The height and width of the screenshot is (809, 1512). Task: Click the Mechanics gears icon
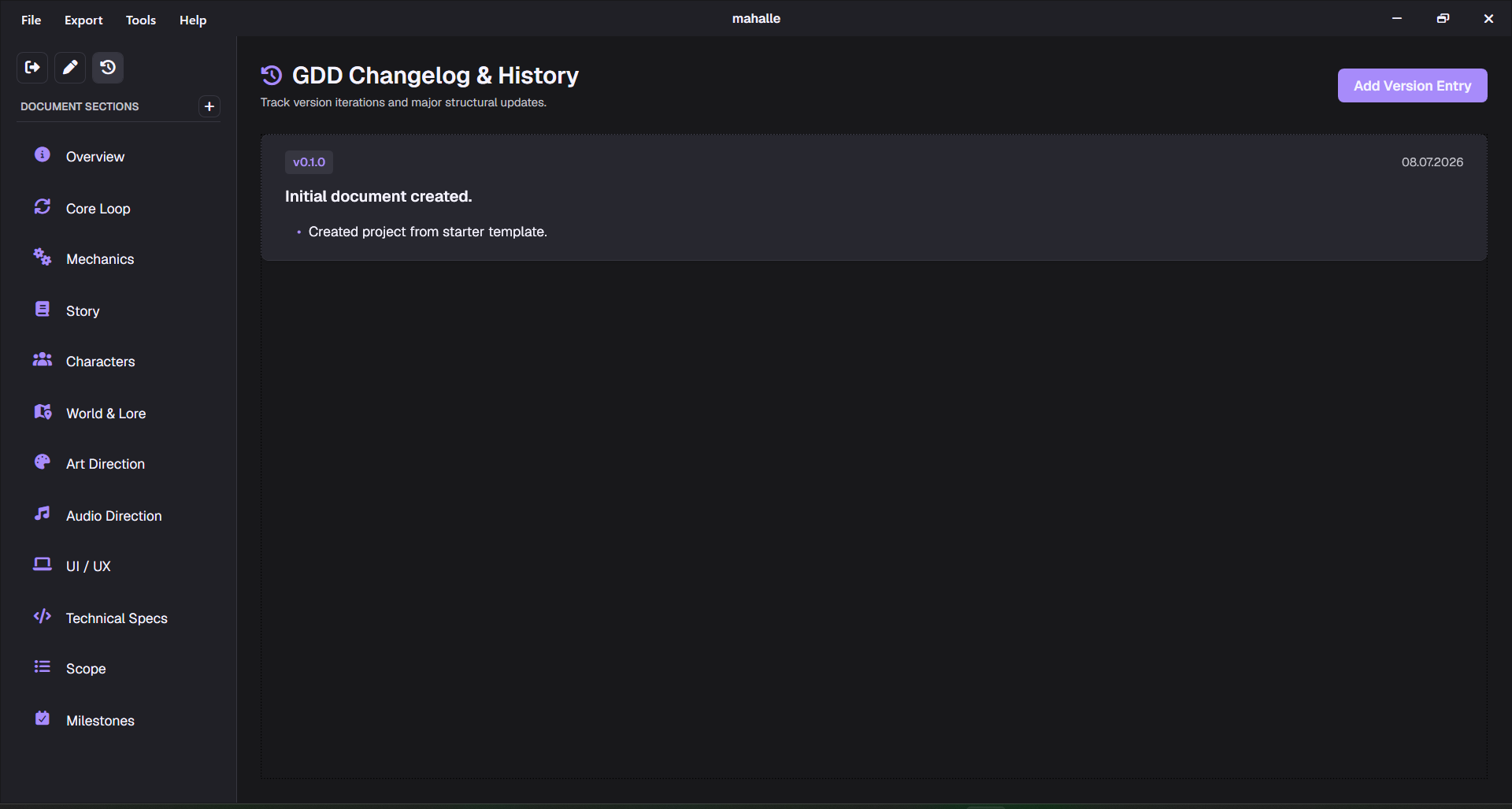(43, 258)
